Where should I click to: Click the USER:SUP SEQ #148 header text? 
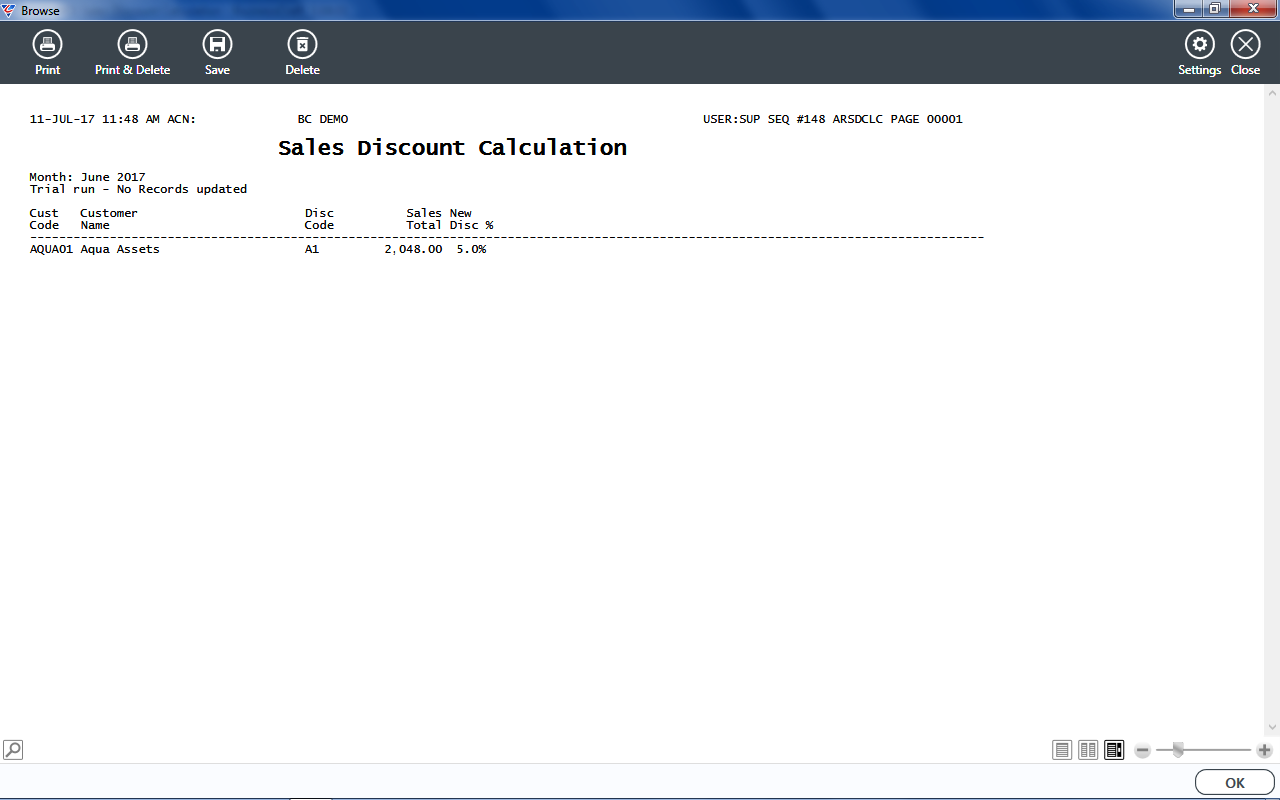tap(765, 119)
